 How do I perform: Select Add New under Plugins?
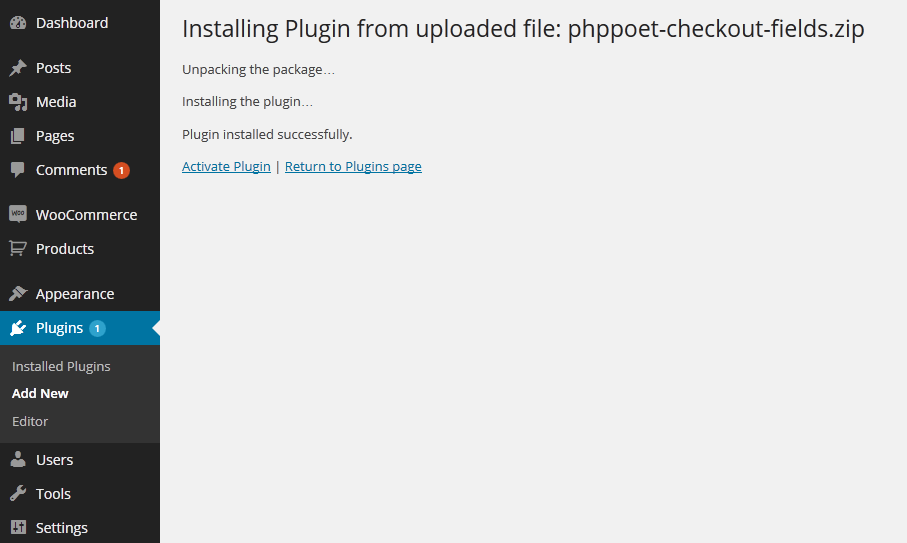coord(40,393)
